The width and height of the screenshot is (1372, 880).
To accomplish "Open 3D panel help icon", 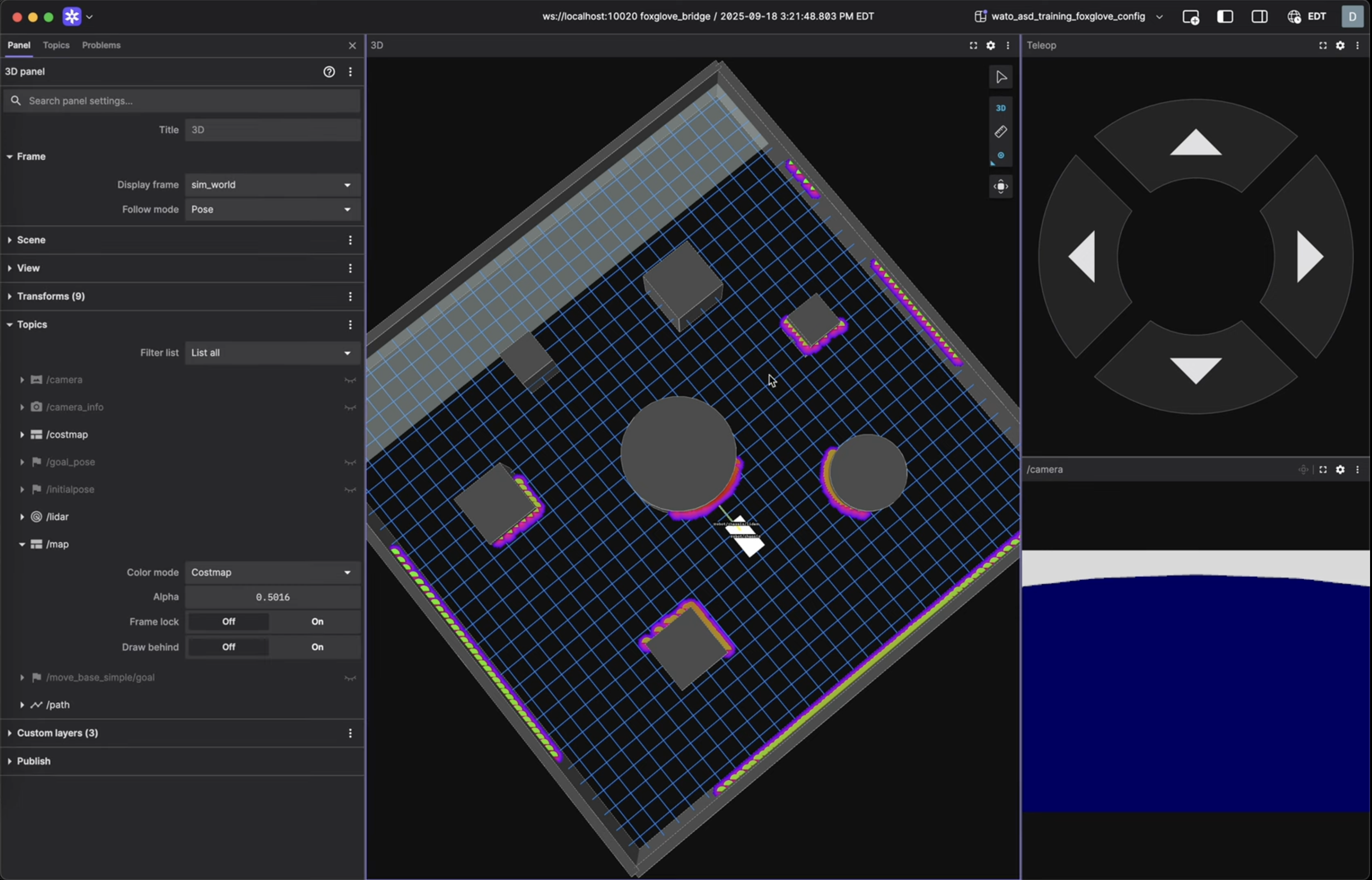I will point(329,71).
